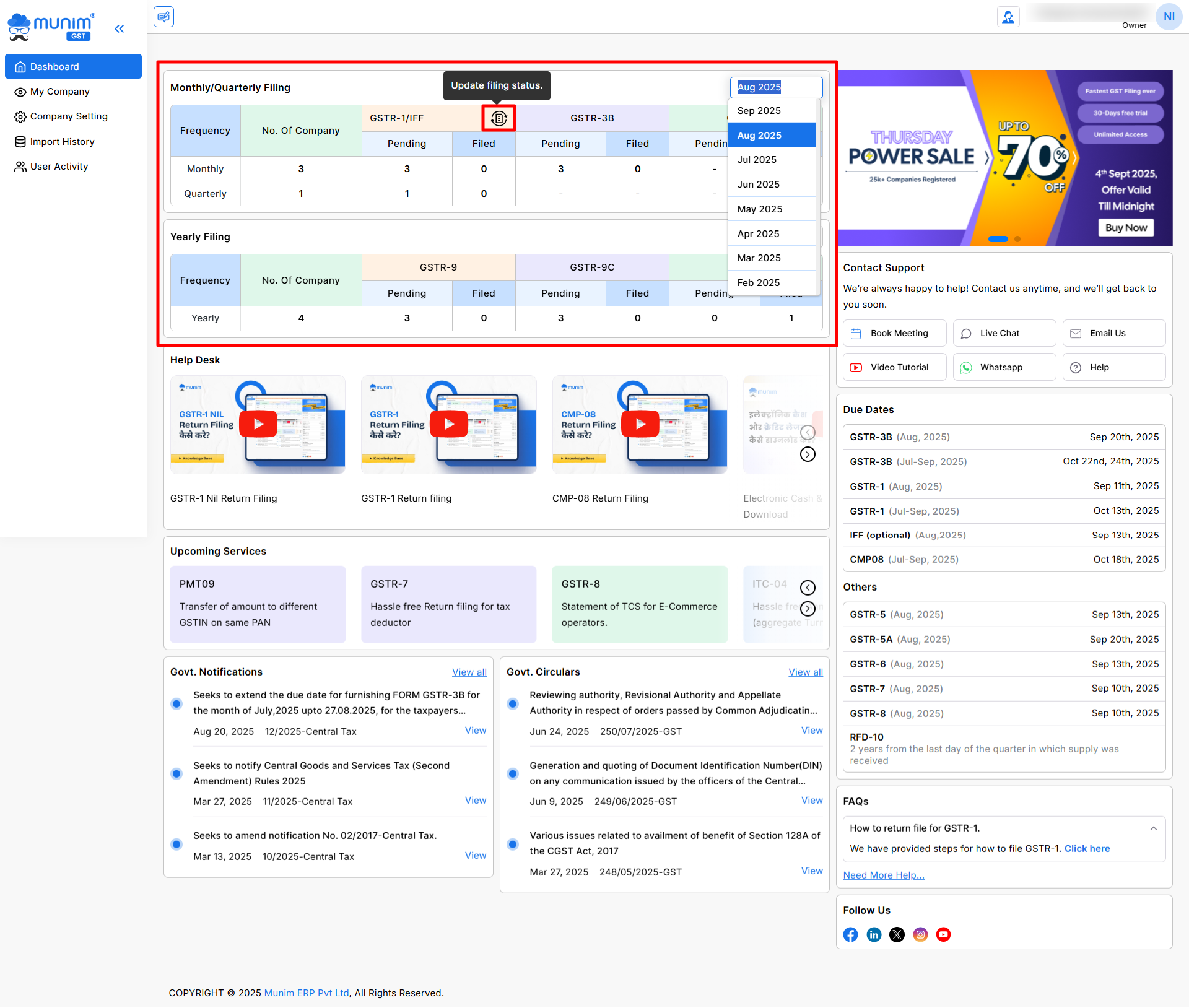
Task: Play the GSTR-1 Return filing video
Action: (x=449, y=424)
